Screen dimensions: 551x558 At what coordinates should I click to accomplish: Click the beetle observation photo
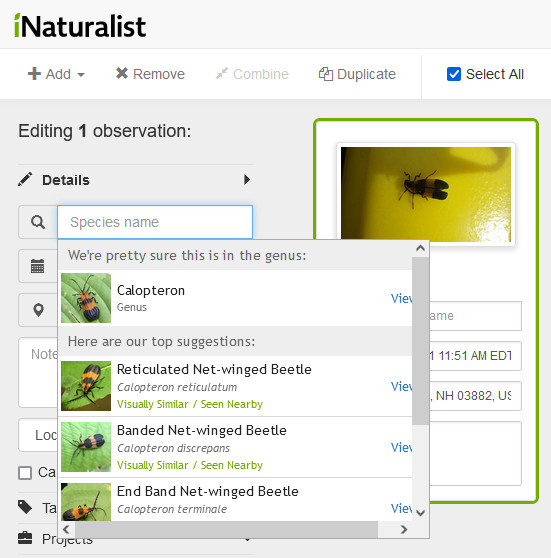click(426, 194)
